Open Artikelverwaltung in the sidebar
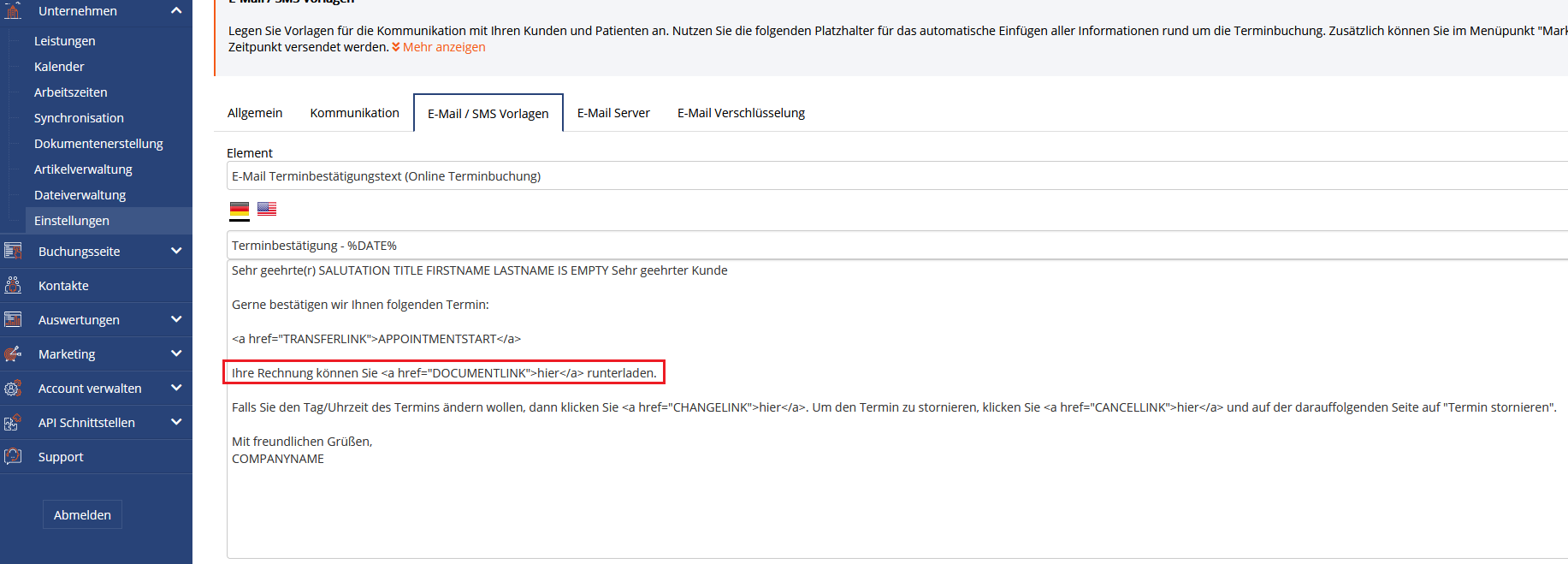Viewport: 1568px width, 564px height. (83, 169)
